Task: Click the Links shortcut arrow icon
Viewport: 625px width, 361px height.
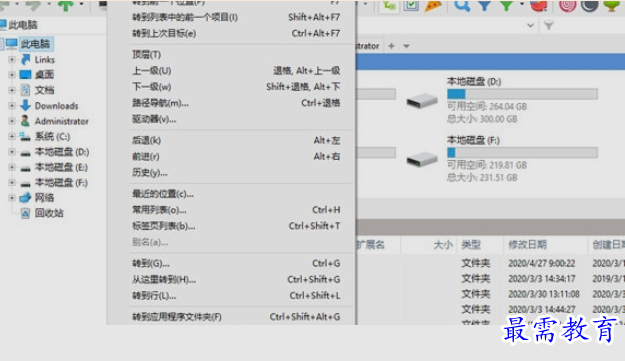Action: (x=26, y=59)
